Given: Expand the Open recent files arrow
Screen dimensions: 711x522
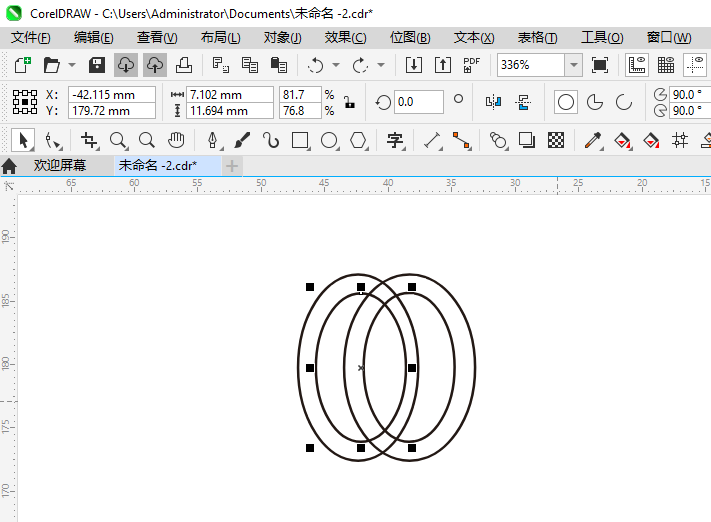Looking at the screenshot, I should coord(72,65).
